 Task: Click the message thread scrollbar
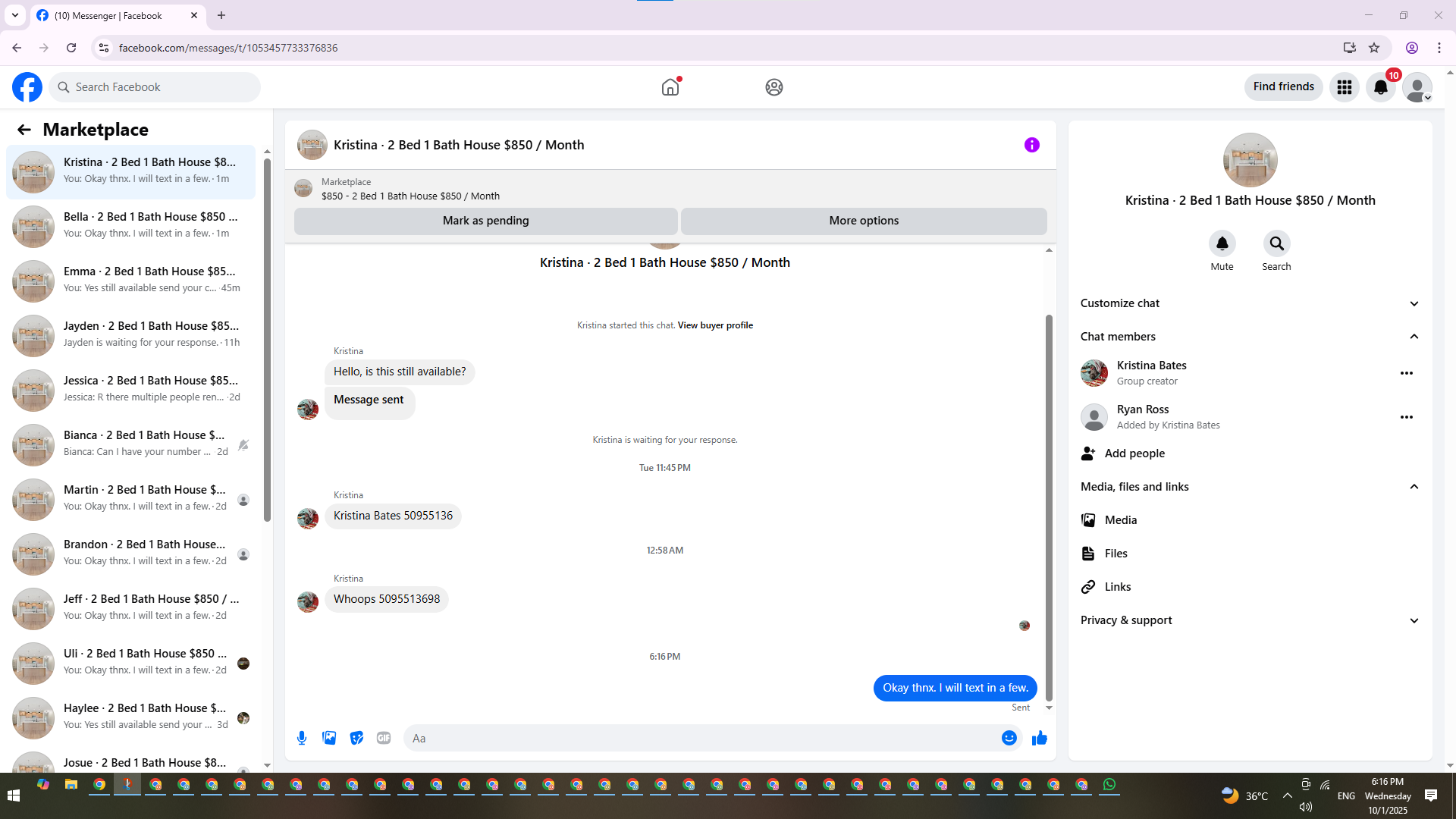coord(1049,507)
